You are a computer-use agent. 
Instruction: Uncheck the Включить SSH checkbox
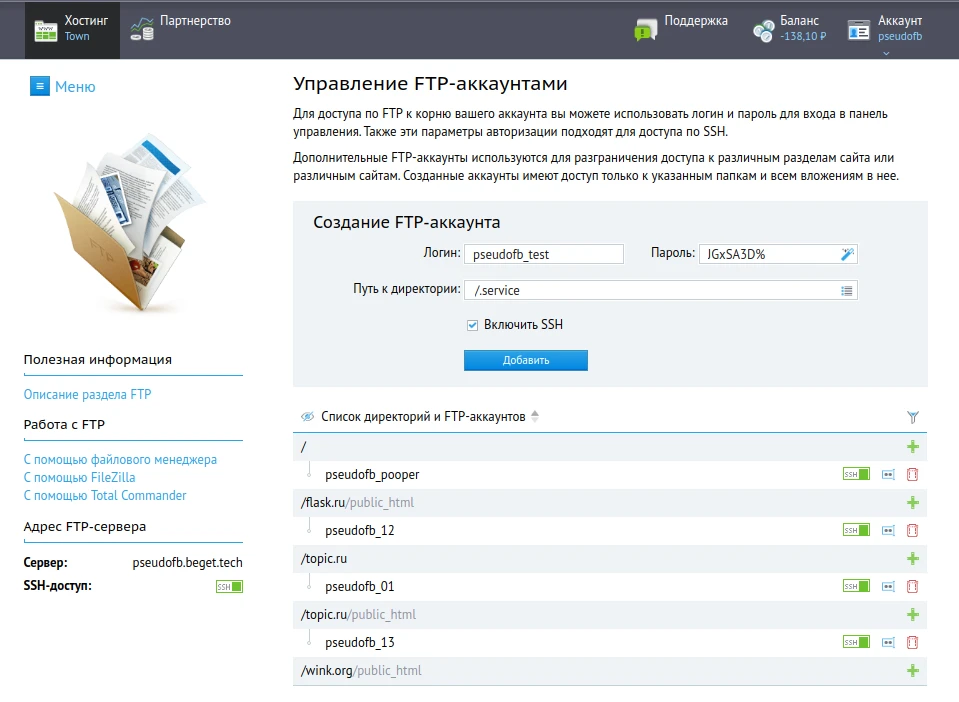471,324
